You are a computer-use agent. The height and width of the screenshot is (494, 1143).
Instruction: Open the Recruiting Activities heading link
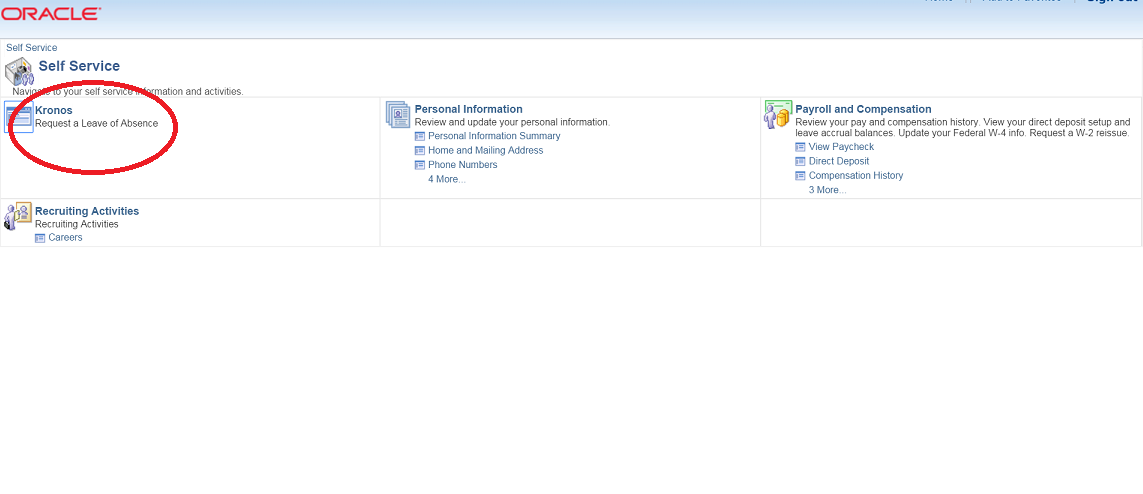coord(87,211)
